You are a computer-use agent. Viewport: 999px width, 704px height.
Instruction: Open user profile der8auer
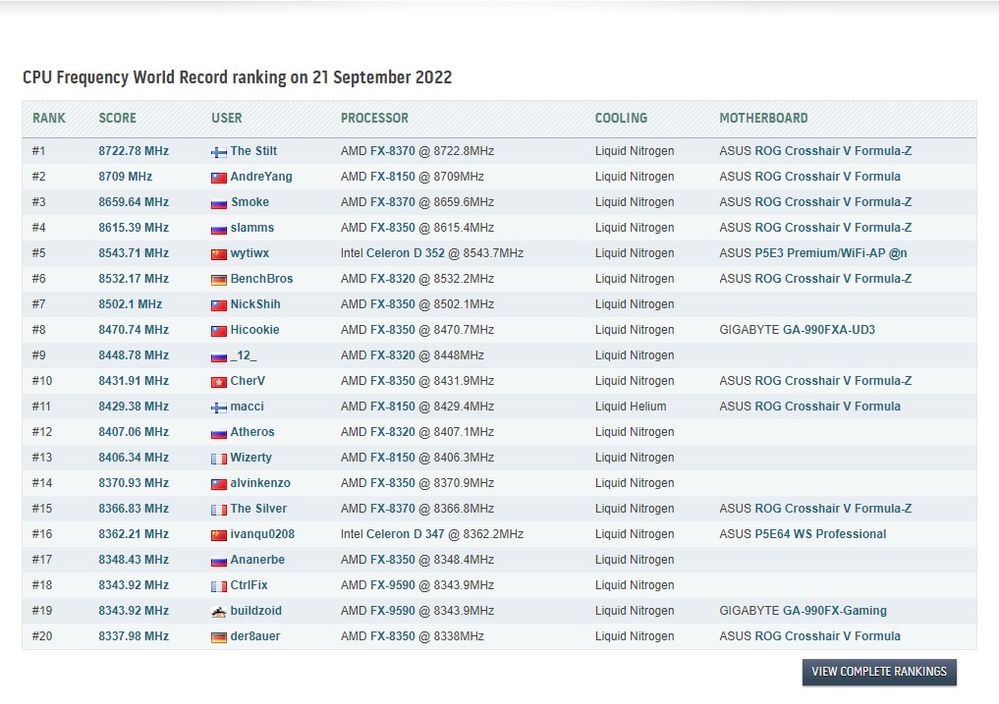255,636
